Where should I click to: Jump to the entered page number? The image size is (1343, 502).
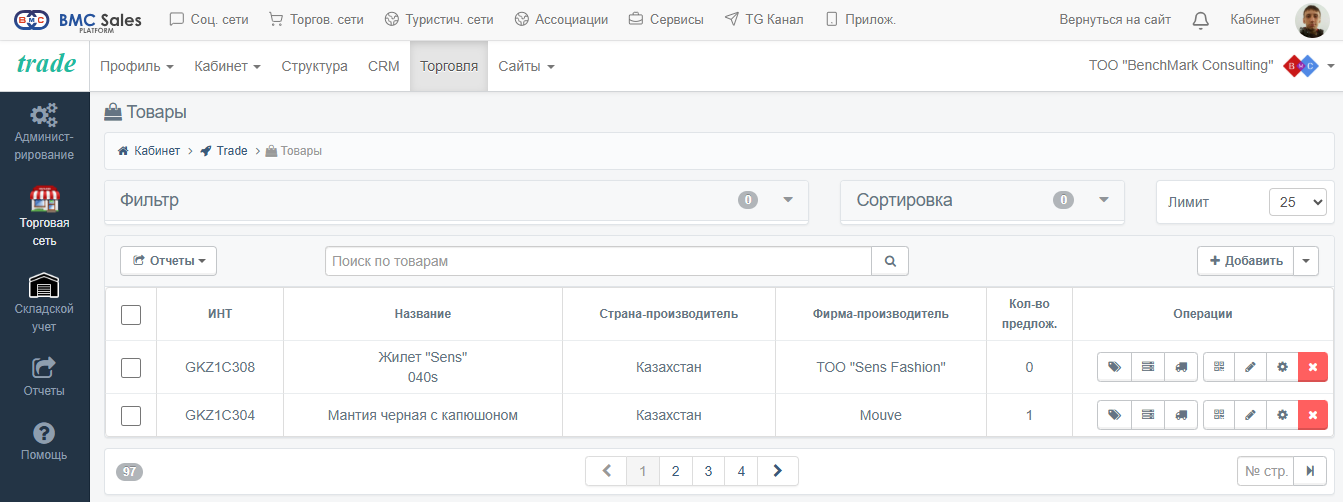pyautogui.click(x=1310, y=471)
